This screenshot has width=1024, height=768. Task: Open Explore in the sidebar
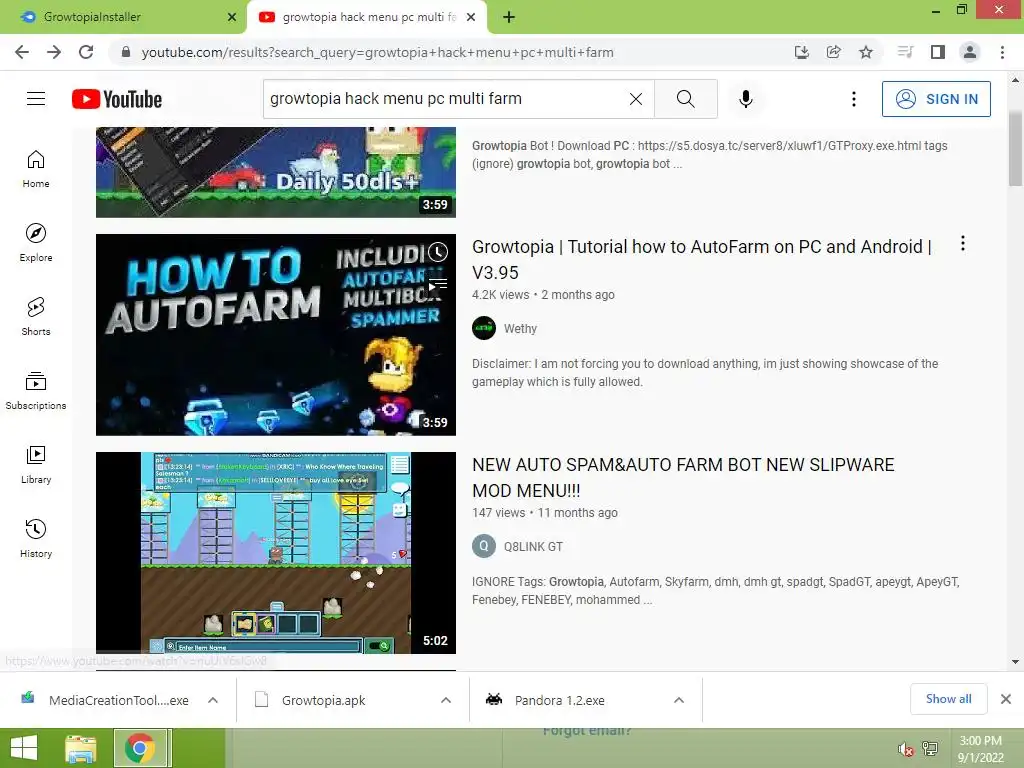[x=36, y=243]
